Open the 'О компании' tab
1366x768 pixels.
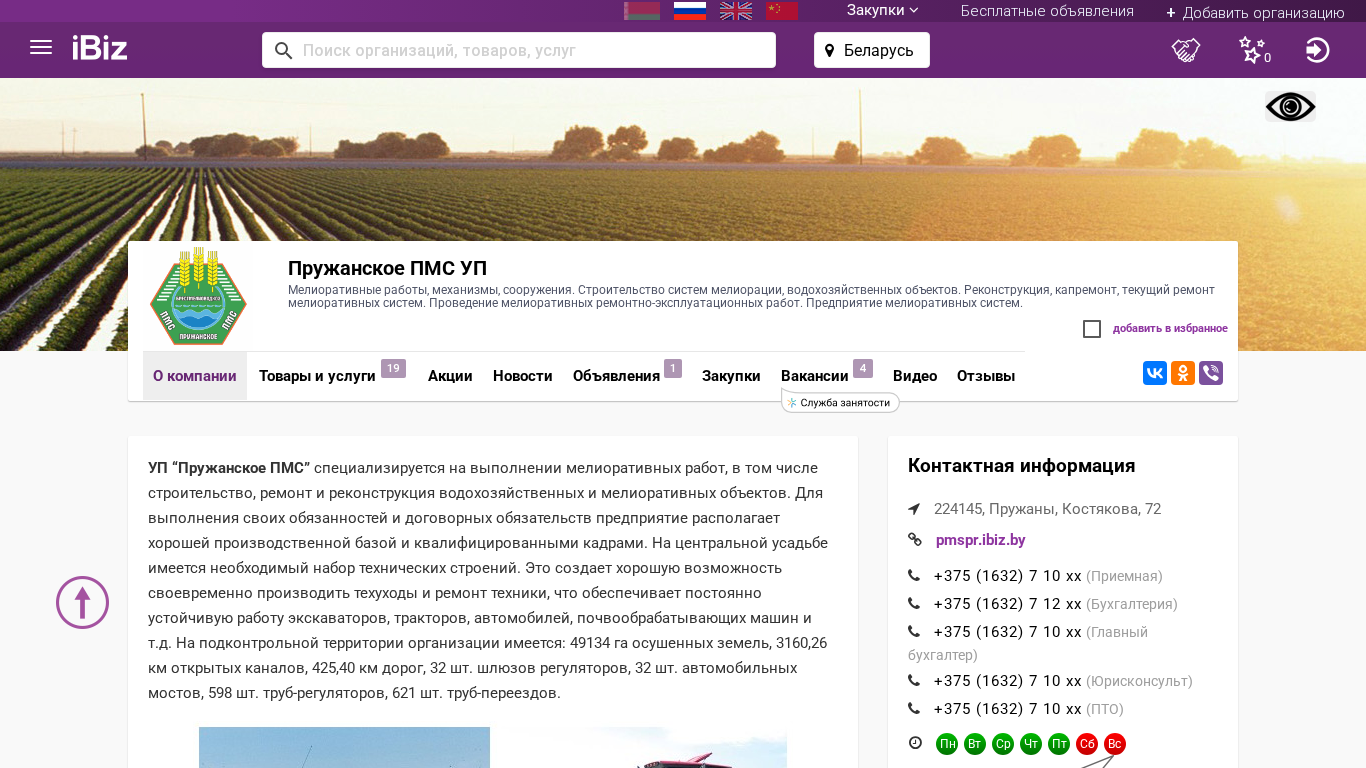(x=195, y=376)
